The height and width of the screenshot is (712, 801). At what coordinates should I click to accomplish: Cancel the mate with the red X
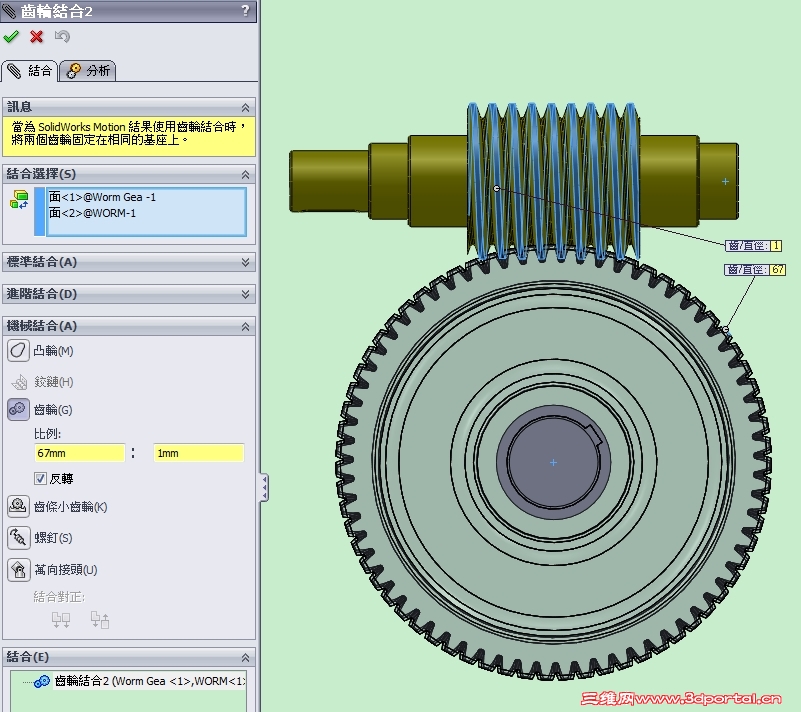36,37
